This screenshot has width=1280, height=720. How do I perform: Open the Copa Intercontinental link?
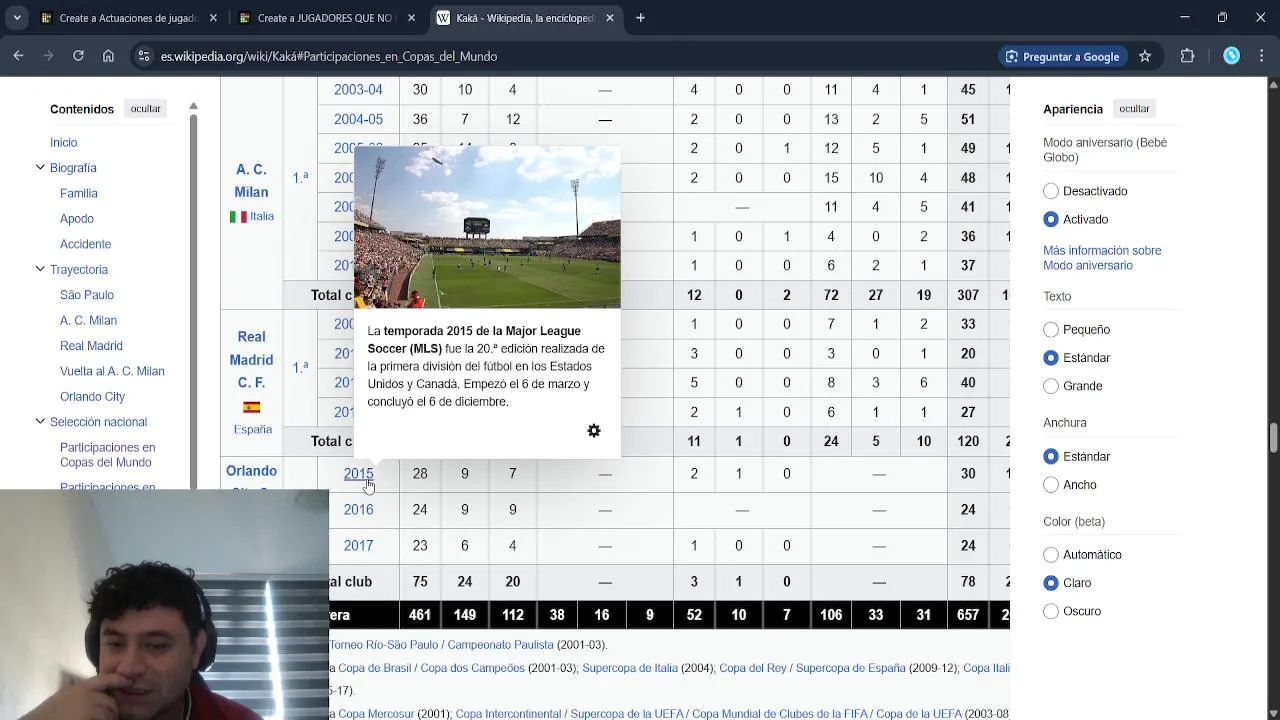click(x=508, y=714)
